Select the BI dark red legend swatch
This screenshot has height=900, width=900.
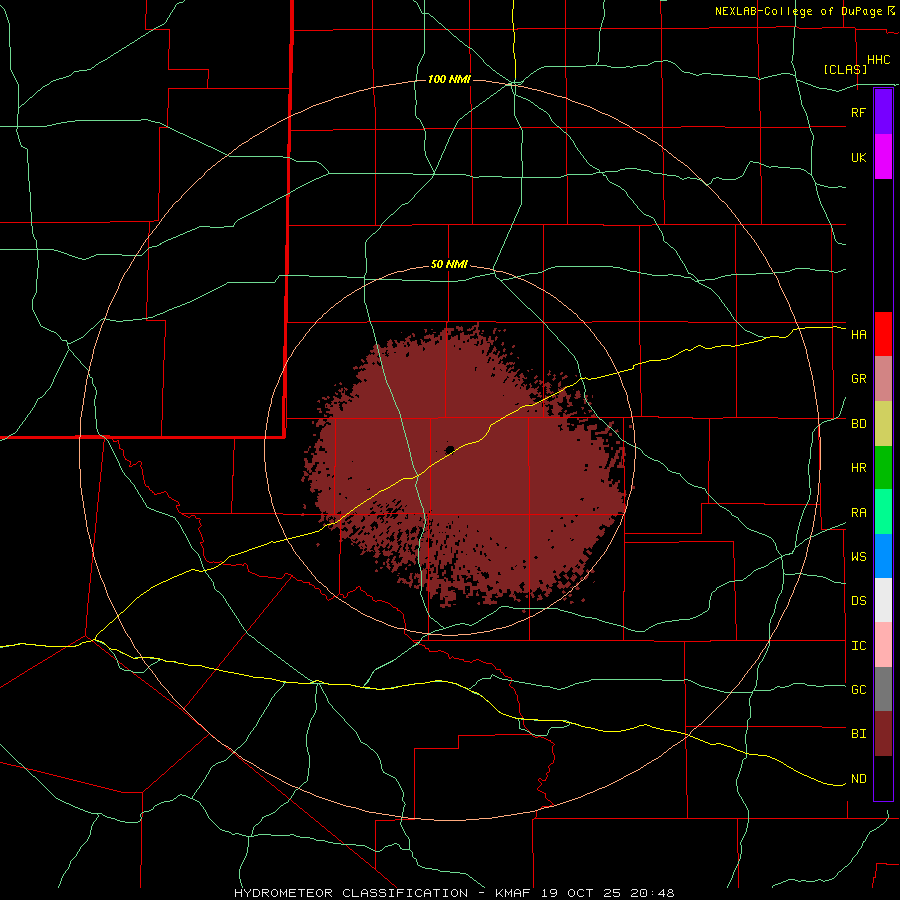pos(883,734)
